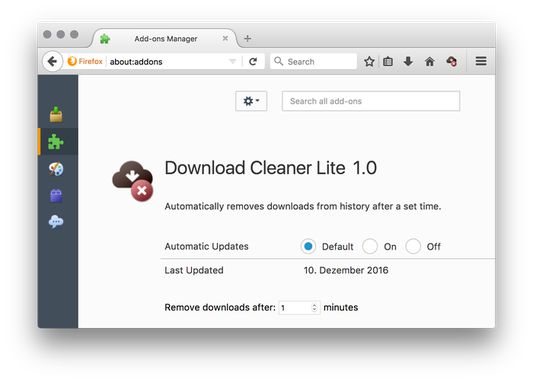Open the Plugins lego block category
The width and height of the screenshot is (533, 382).
(56, 195)
